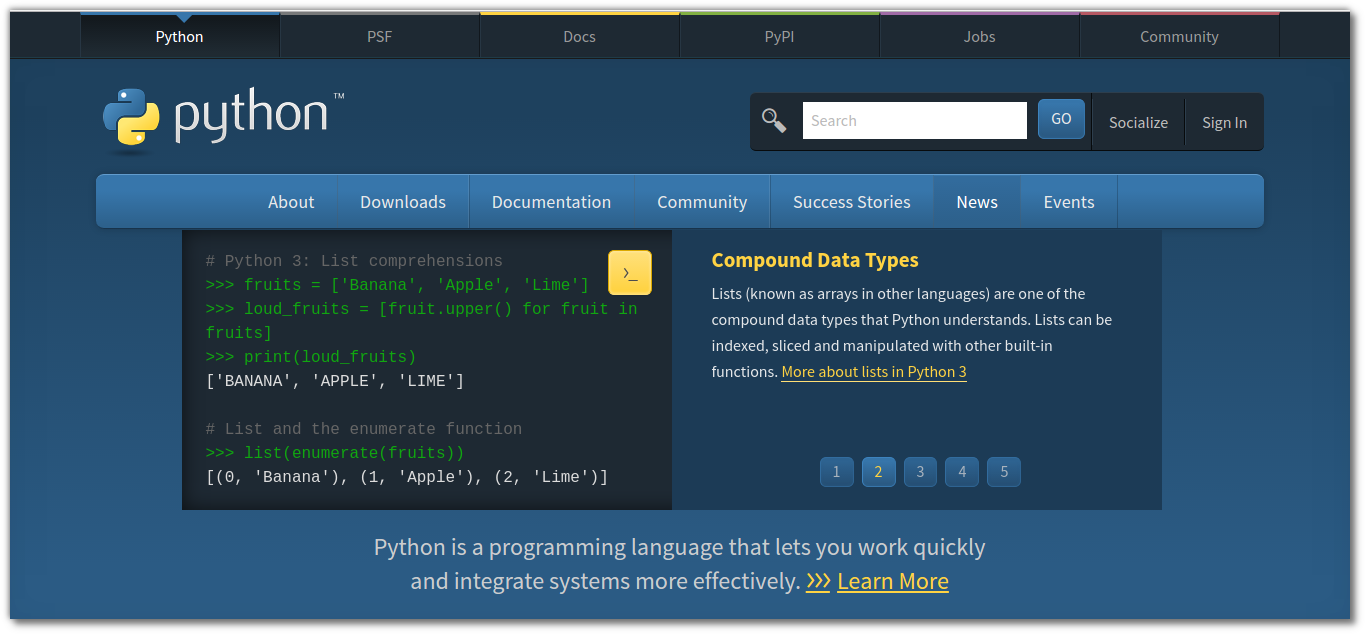The height and width of the screenshot is (635, 1366).
Task: Open the Python top-level tab
Action: point(180,36)
